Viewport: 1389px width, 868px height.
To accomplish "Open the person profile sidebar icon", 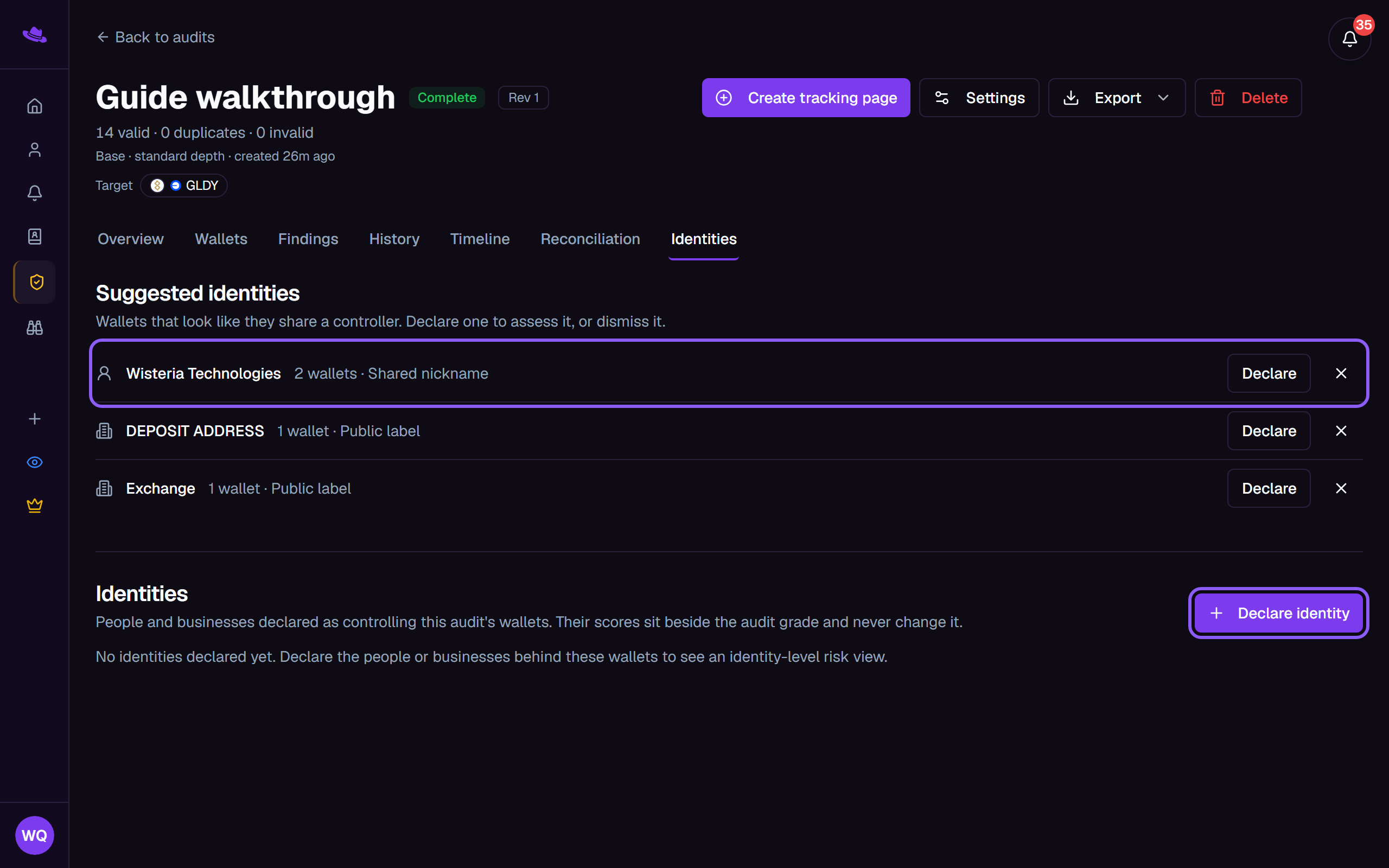I will coord(34,150).
